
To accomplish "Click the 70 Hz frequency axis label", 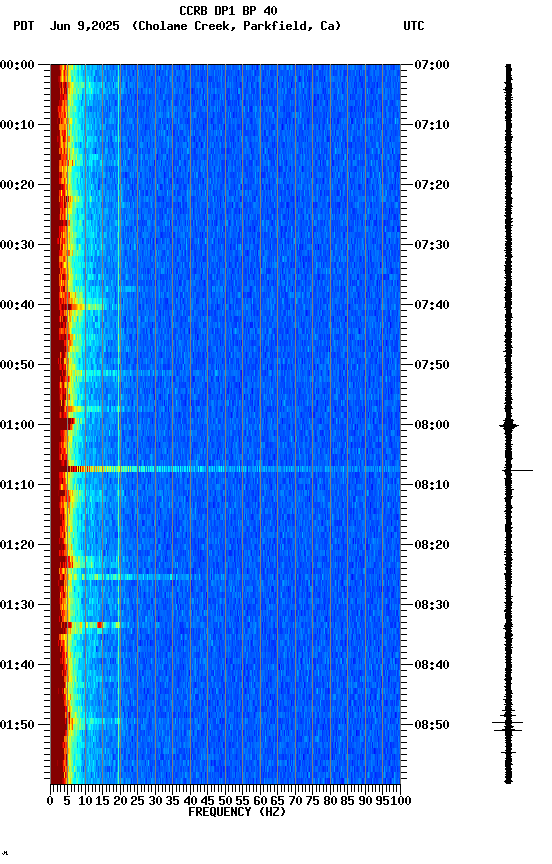I will point(295,801).
